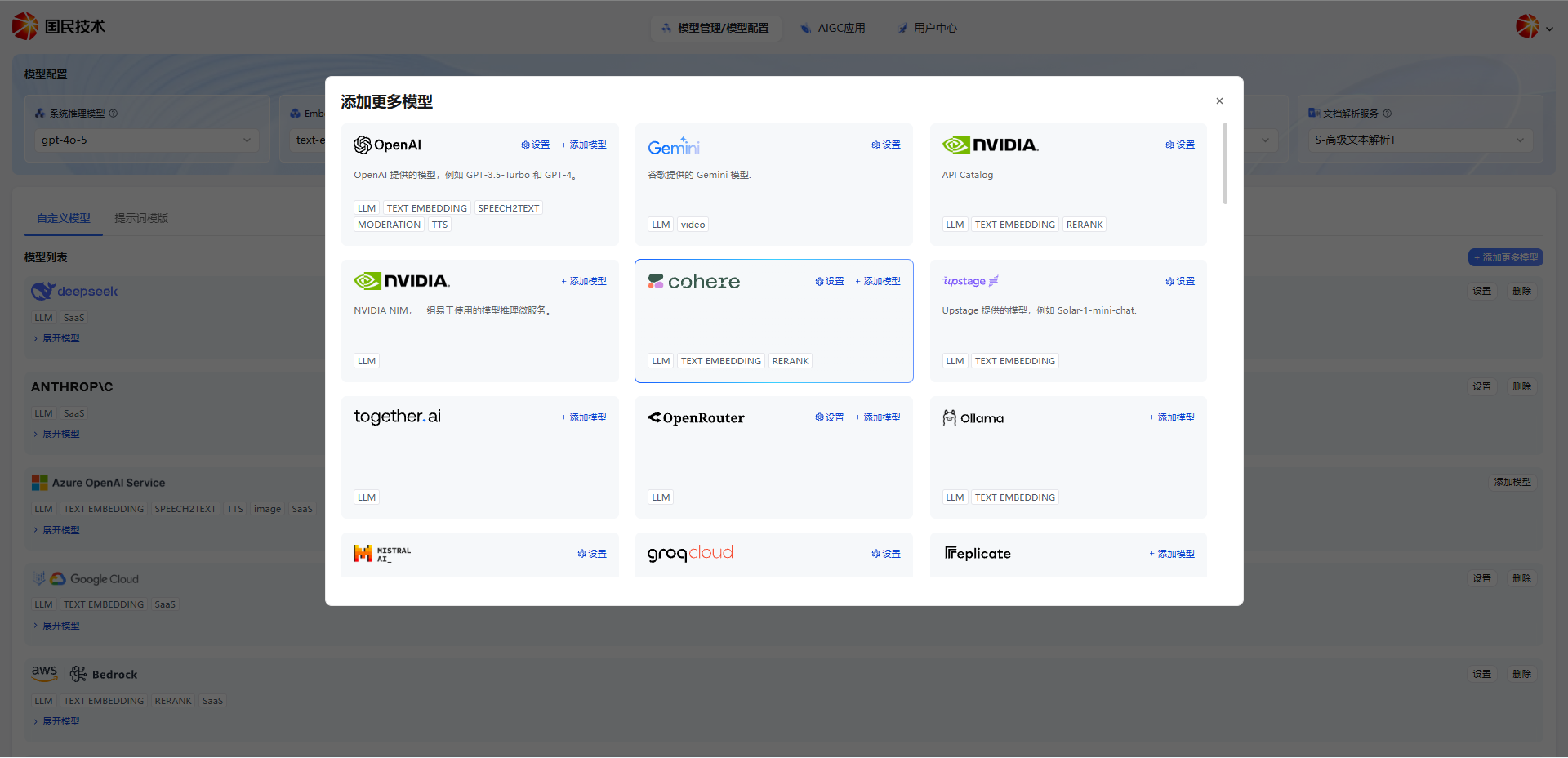Open settings for groqcloud
This screenshot has height=758, width=1568.
point(886,554)
